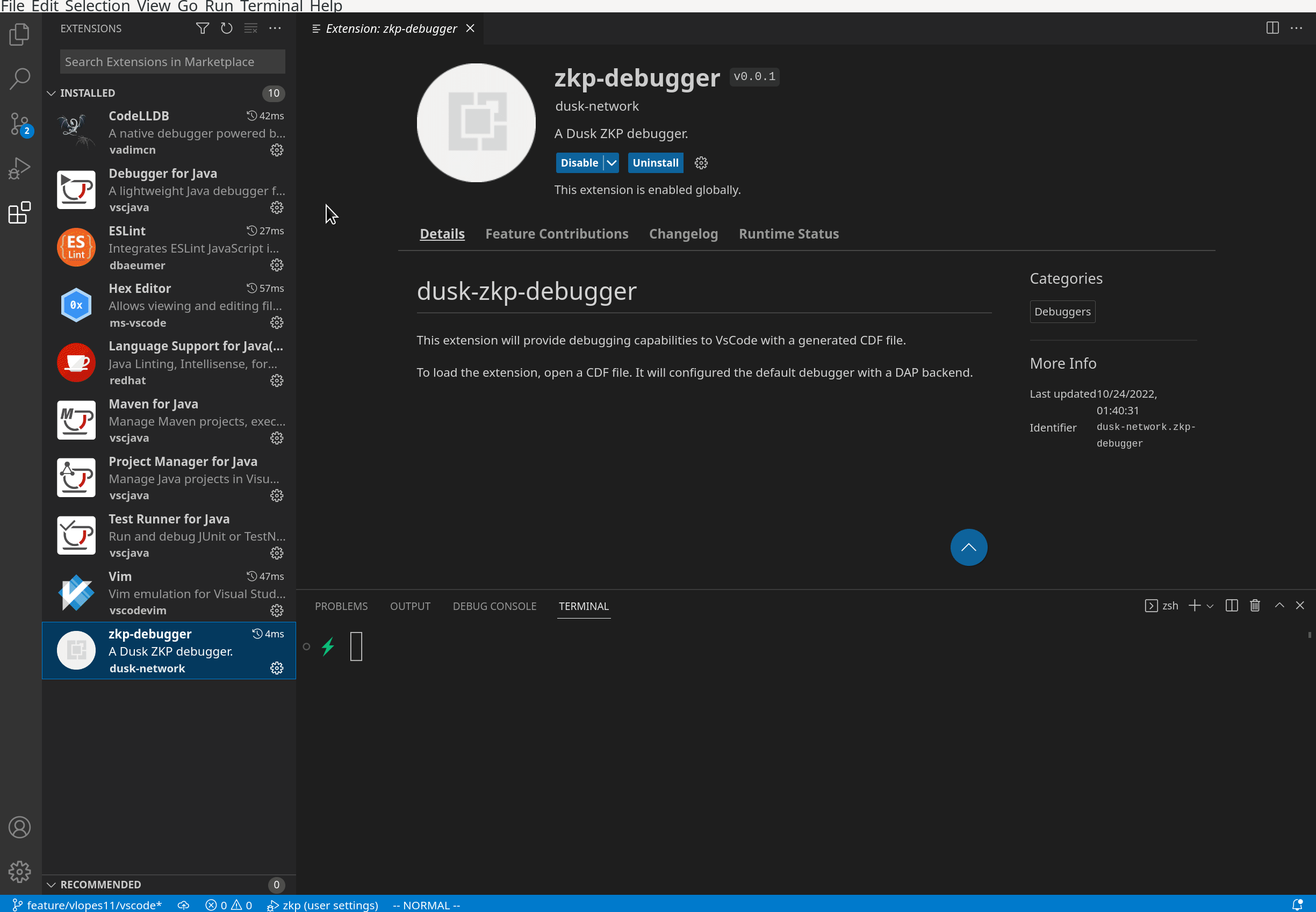Open the Accounts icon in activity bar

[x=19, y=827]
